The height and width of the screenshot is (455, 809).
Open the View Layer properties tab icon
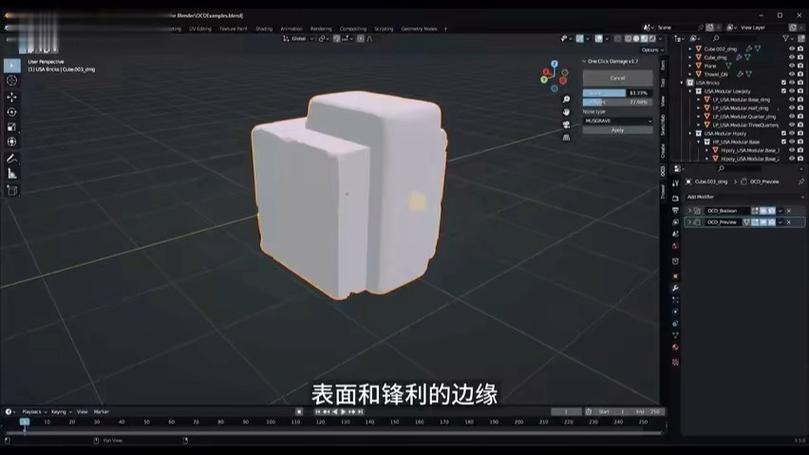(675, 222)
